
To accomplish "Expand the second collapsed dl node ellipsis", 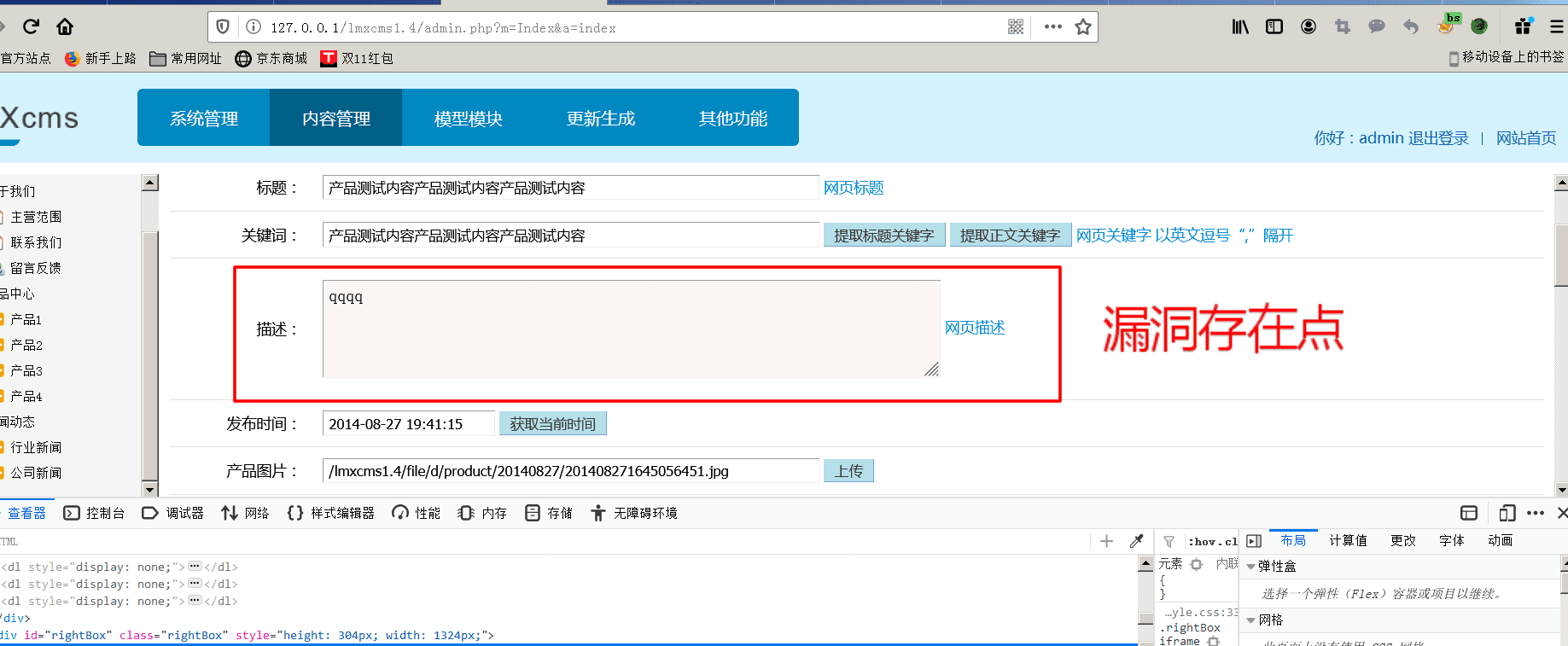I will pos(195,584).
